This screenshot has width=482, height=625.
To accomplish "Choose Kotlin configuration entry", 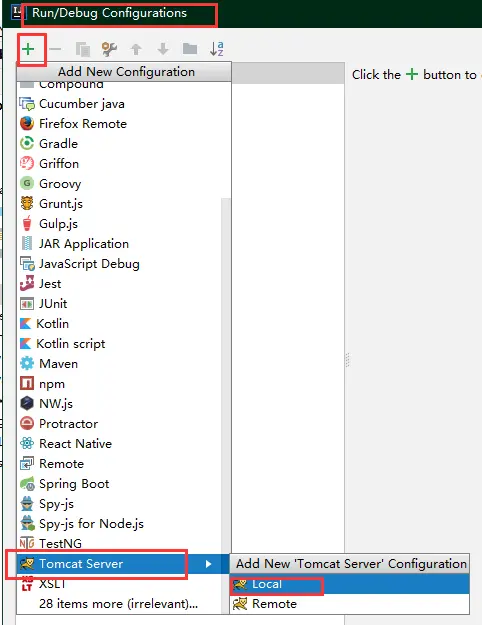I will 119,324.
